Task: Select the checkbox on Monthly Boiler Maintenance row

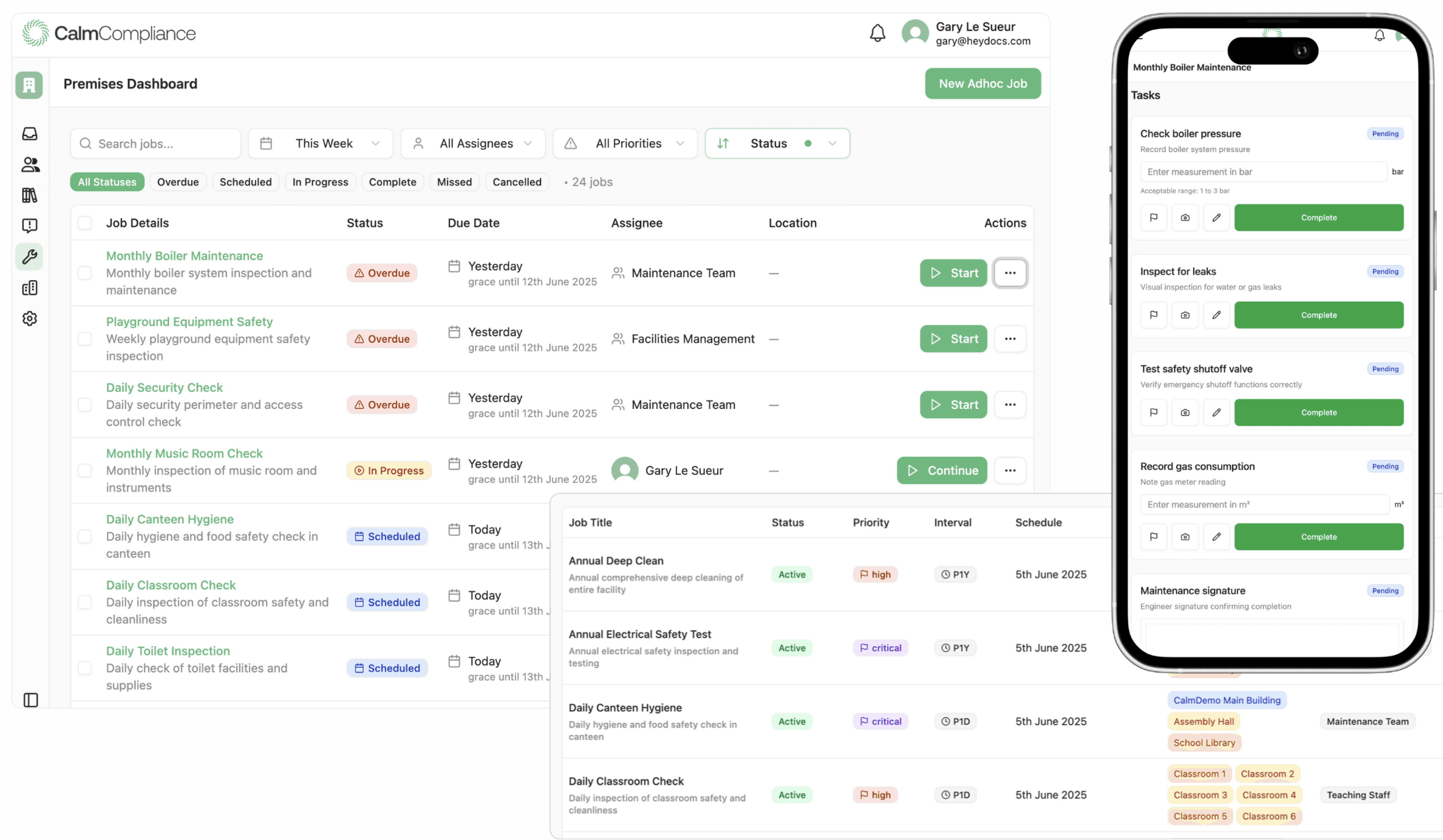Action: (85, 273)
